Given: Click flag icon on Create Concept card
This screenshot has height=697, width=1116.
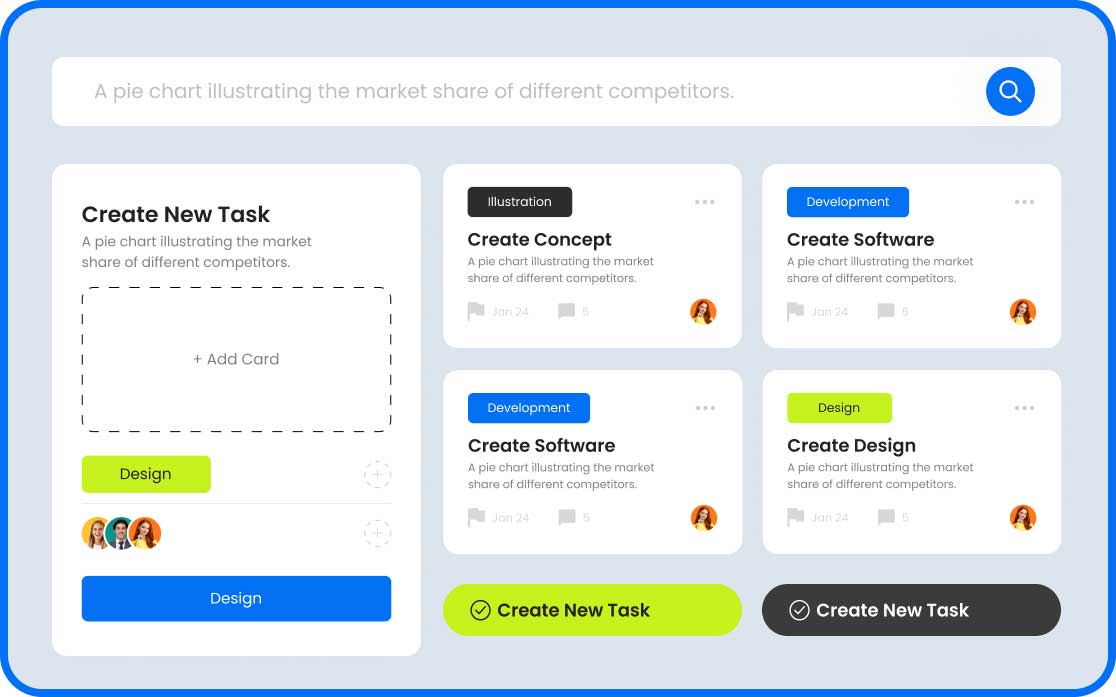Looking at the screenshot, I should tap(476, 311).
